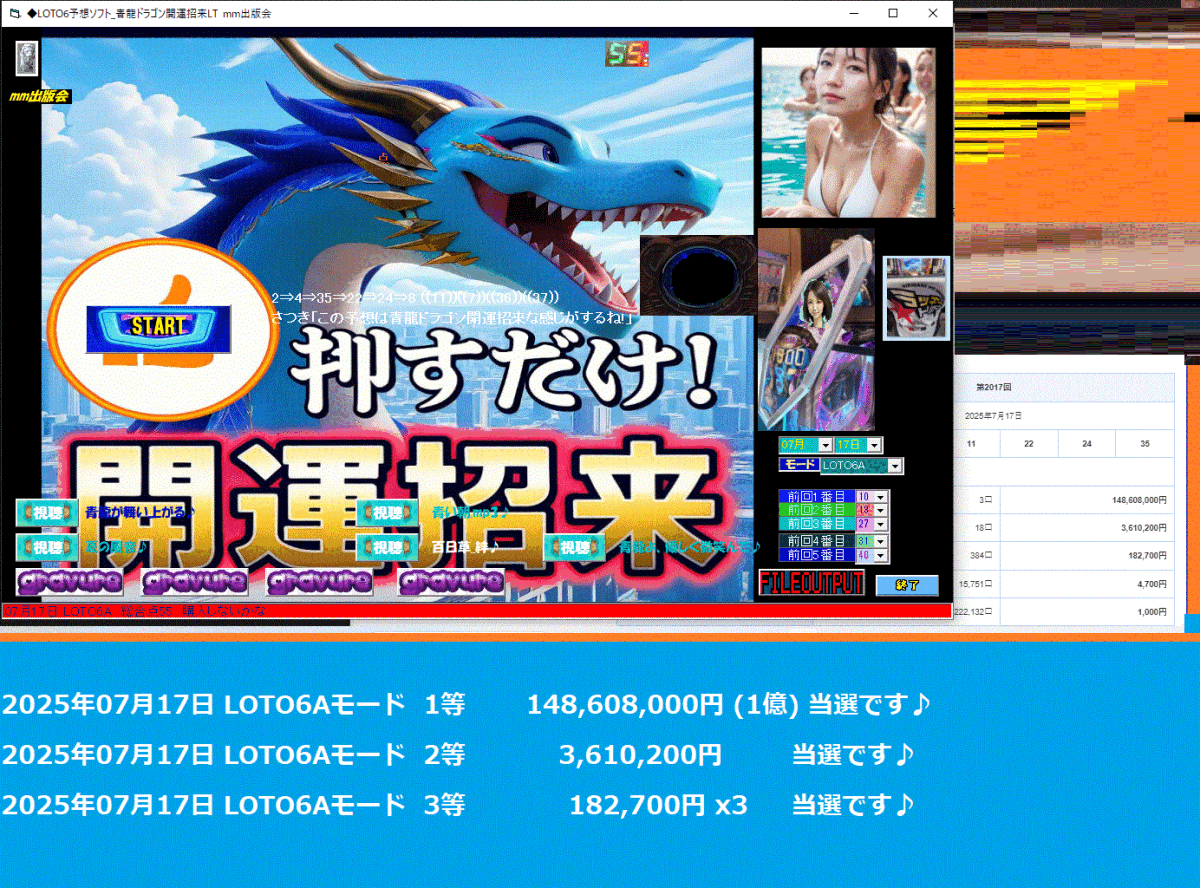Click the 視聴 button beside 青龍よ、優しく微笑んで♪
The width and height of the screenshot is (1200, 888).
coord(575,547)
